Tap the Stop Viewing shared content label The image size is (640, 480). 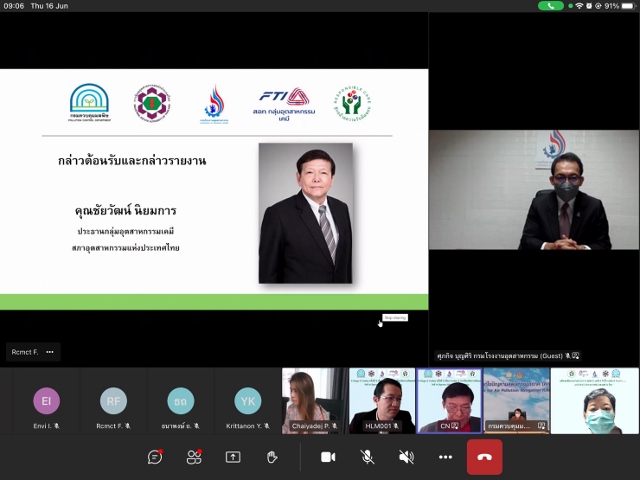394,317
